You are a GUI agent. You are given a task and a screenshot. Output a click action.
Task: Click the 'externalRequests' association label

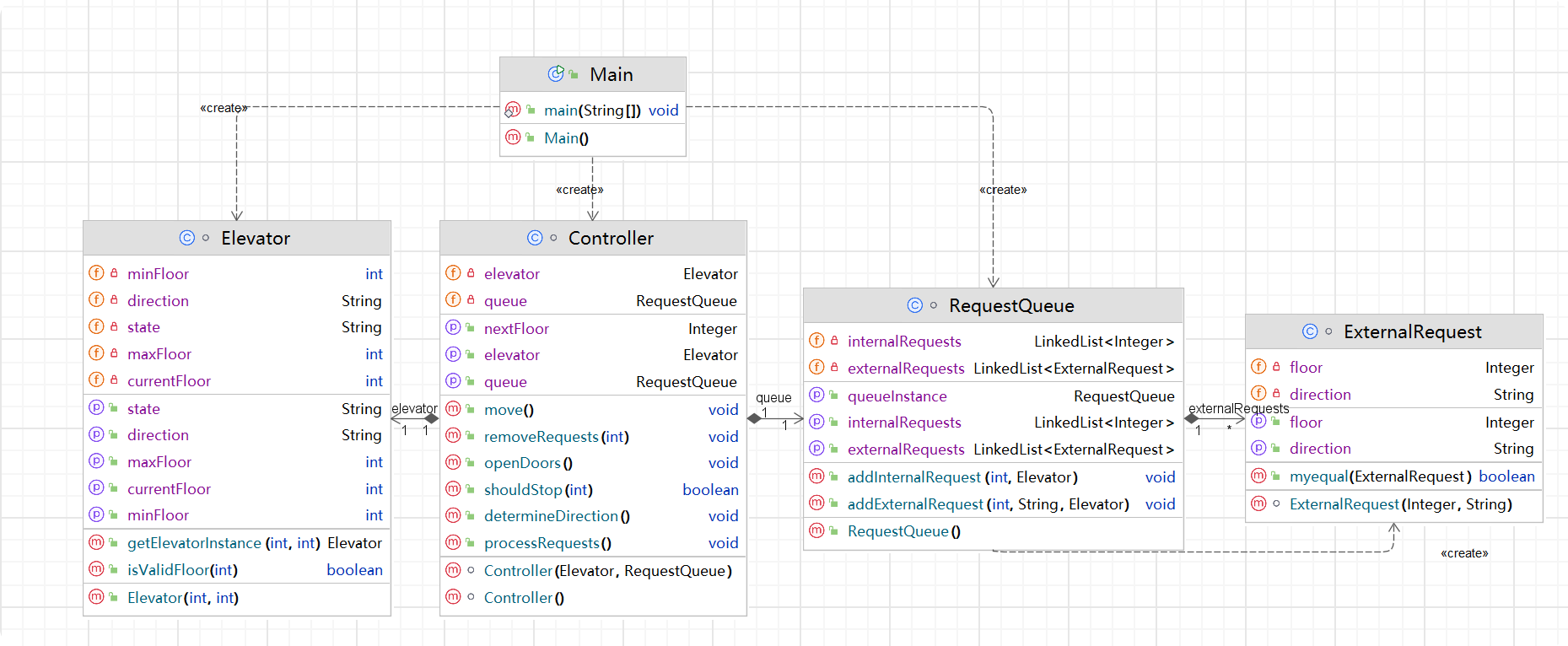click(x=1238, y=409)
